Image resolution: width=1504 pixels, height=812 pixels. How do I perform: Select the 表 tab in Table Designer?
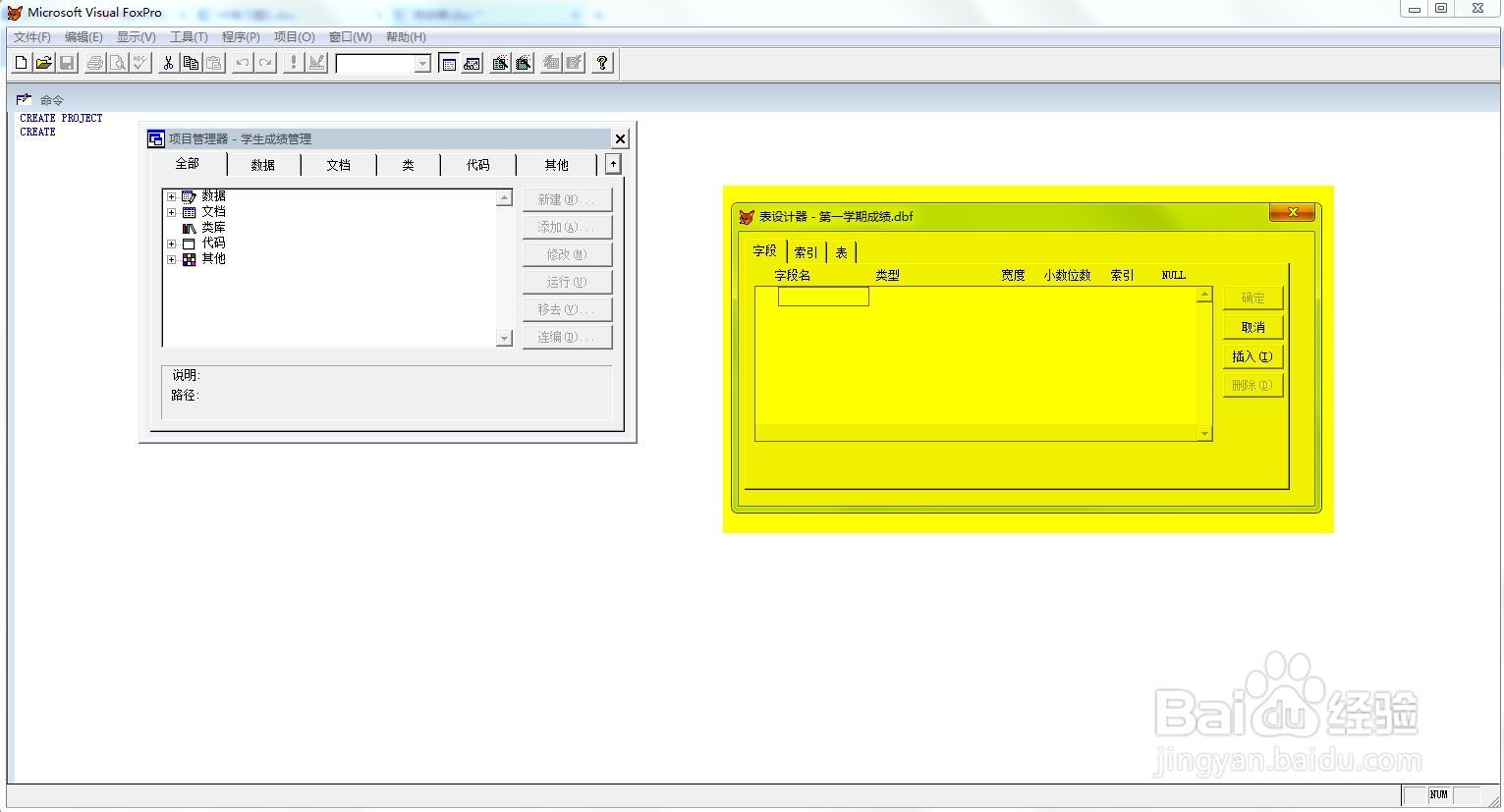[842, 252]
